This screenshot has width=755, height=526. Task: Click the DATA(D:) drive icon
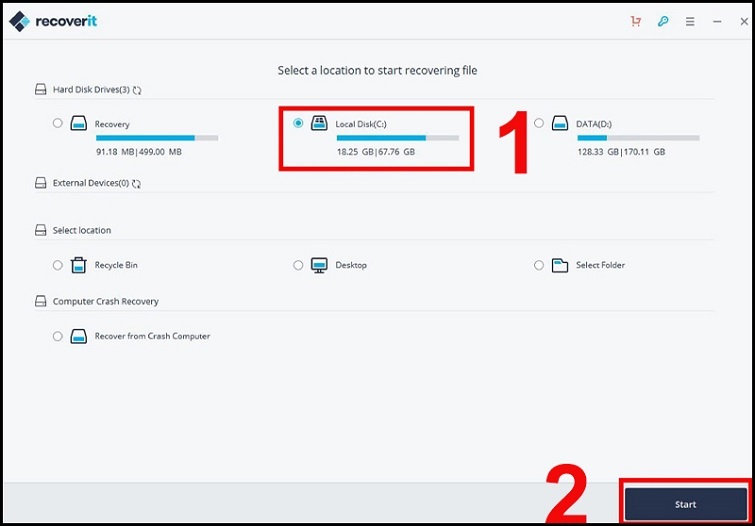560,123
